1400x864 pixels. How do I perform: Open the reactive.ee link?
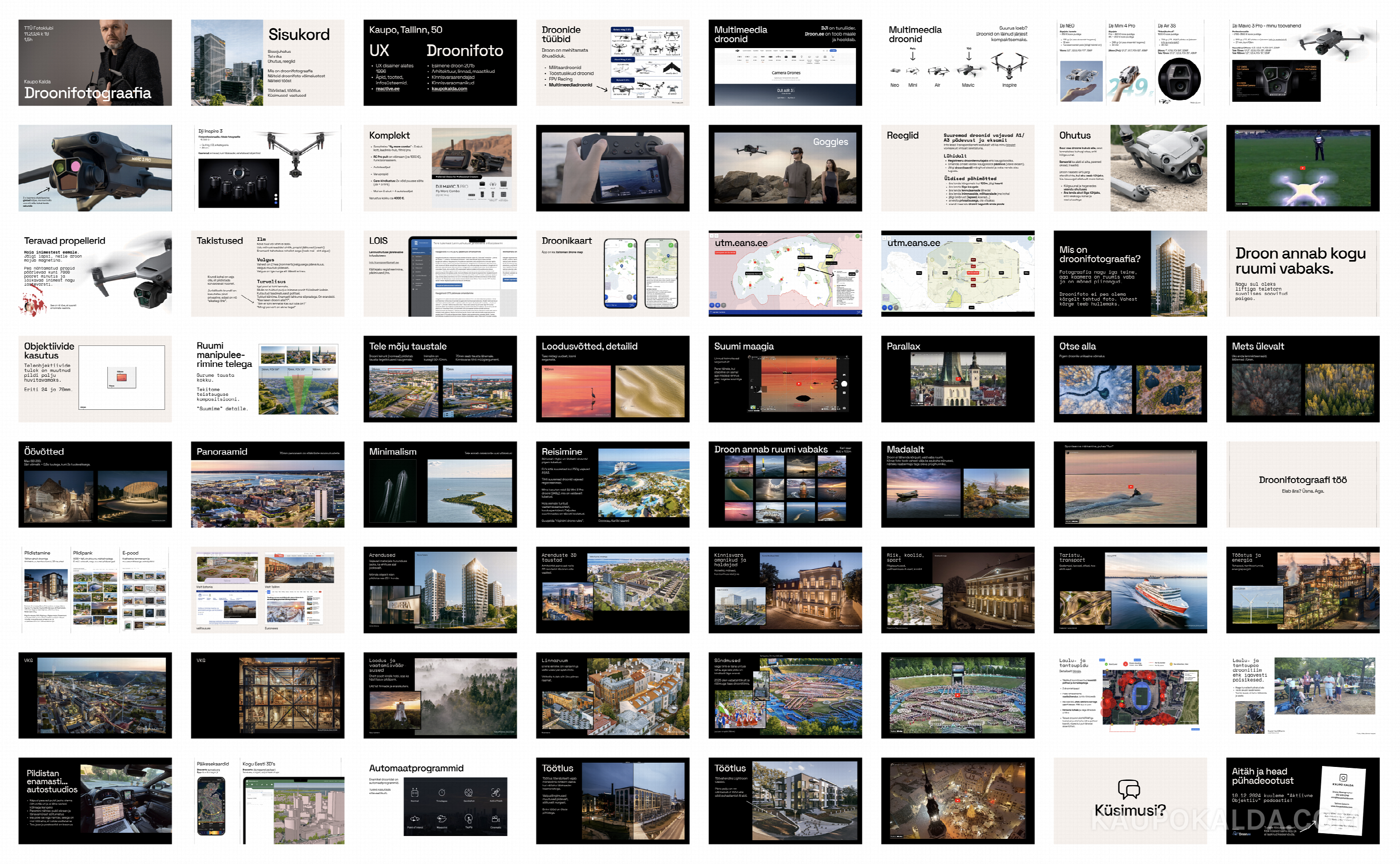tap(387, 89)
